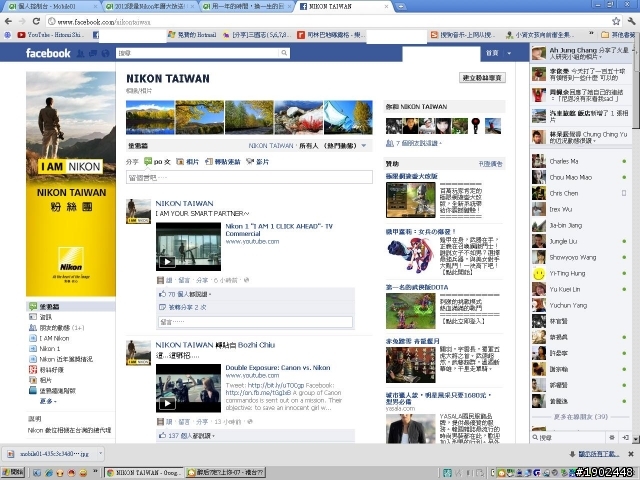Bookmark this page with the star icon
This screenshot has width=640, height=480.
[616, 21]
